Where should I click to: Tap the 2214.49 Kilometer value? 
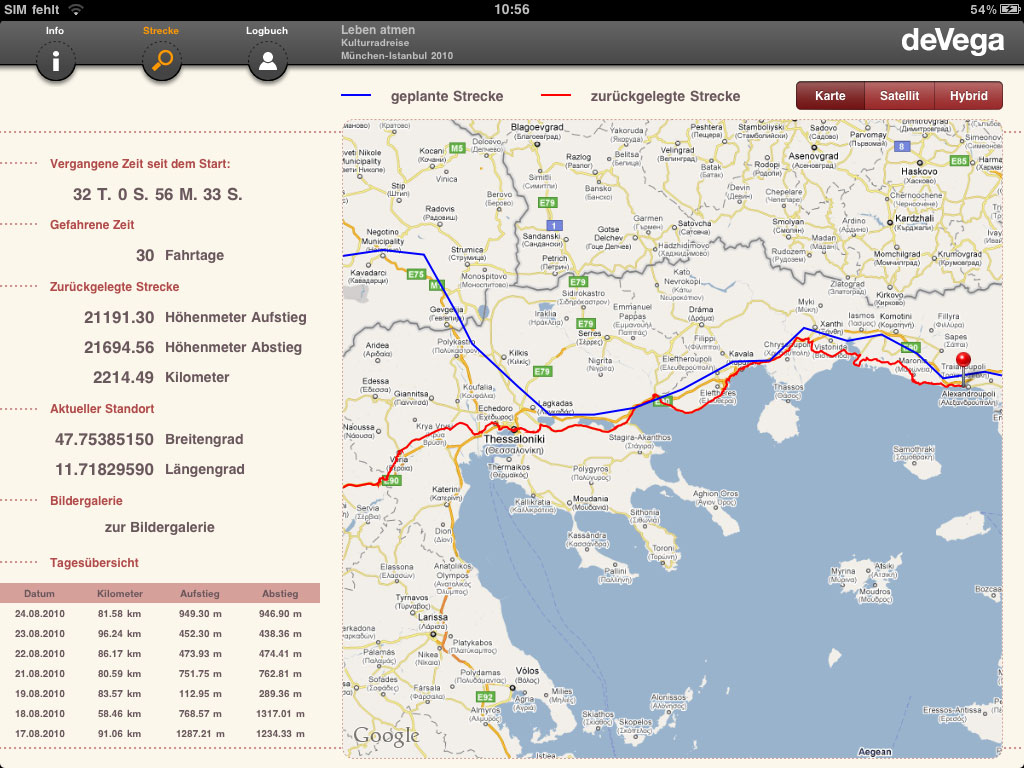(123, 377)
